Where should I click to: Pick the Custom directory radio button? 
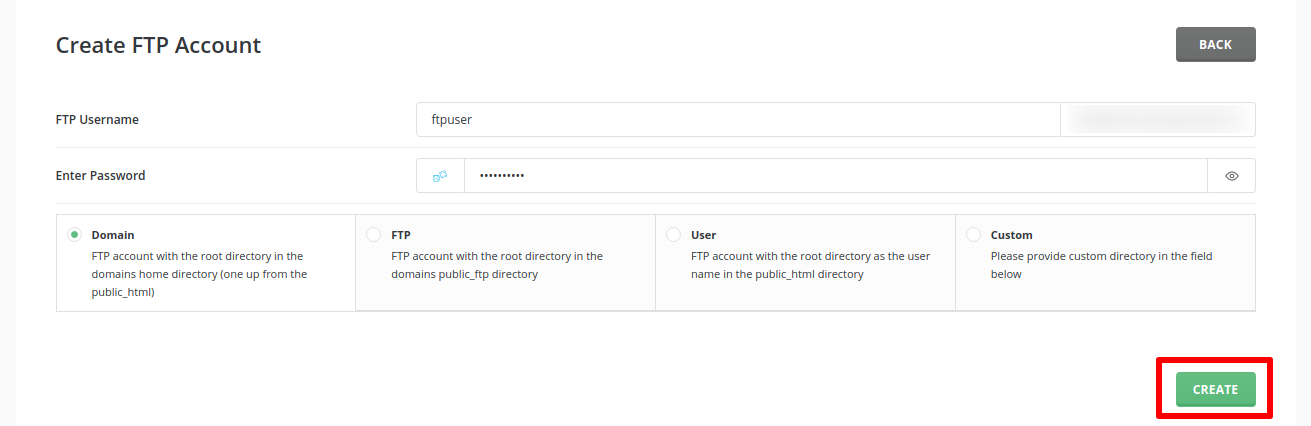coord(973,235)
